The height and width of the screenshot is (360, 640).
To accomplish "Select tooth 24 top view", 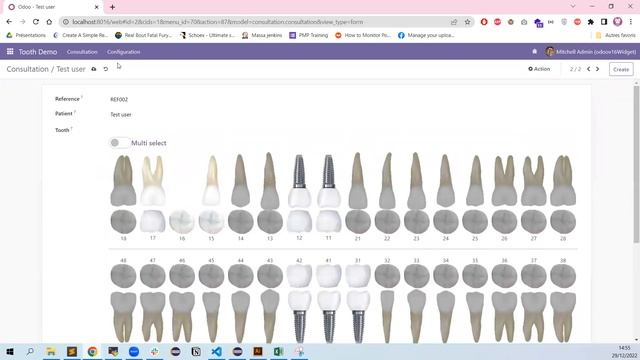I will tap(446, 222).
